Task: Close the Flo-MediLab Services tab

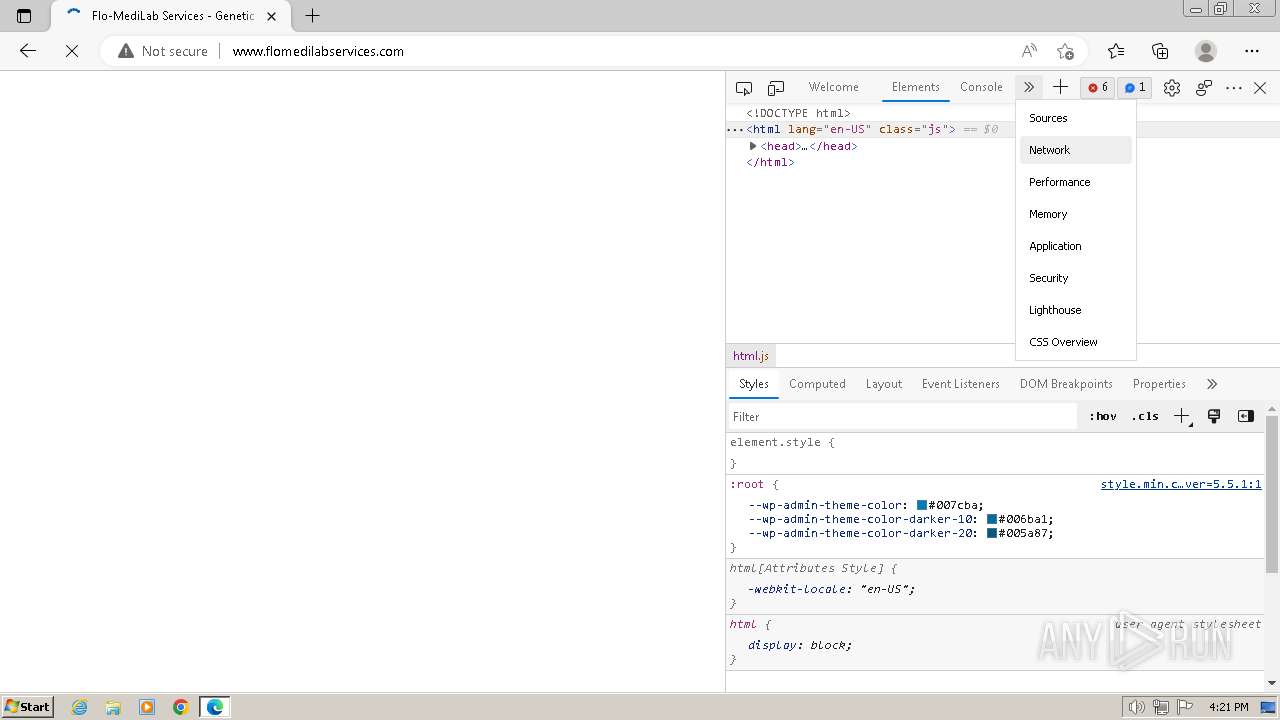Action: (x=272, y=16)
